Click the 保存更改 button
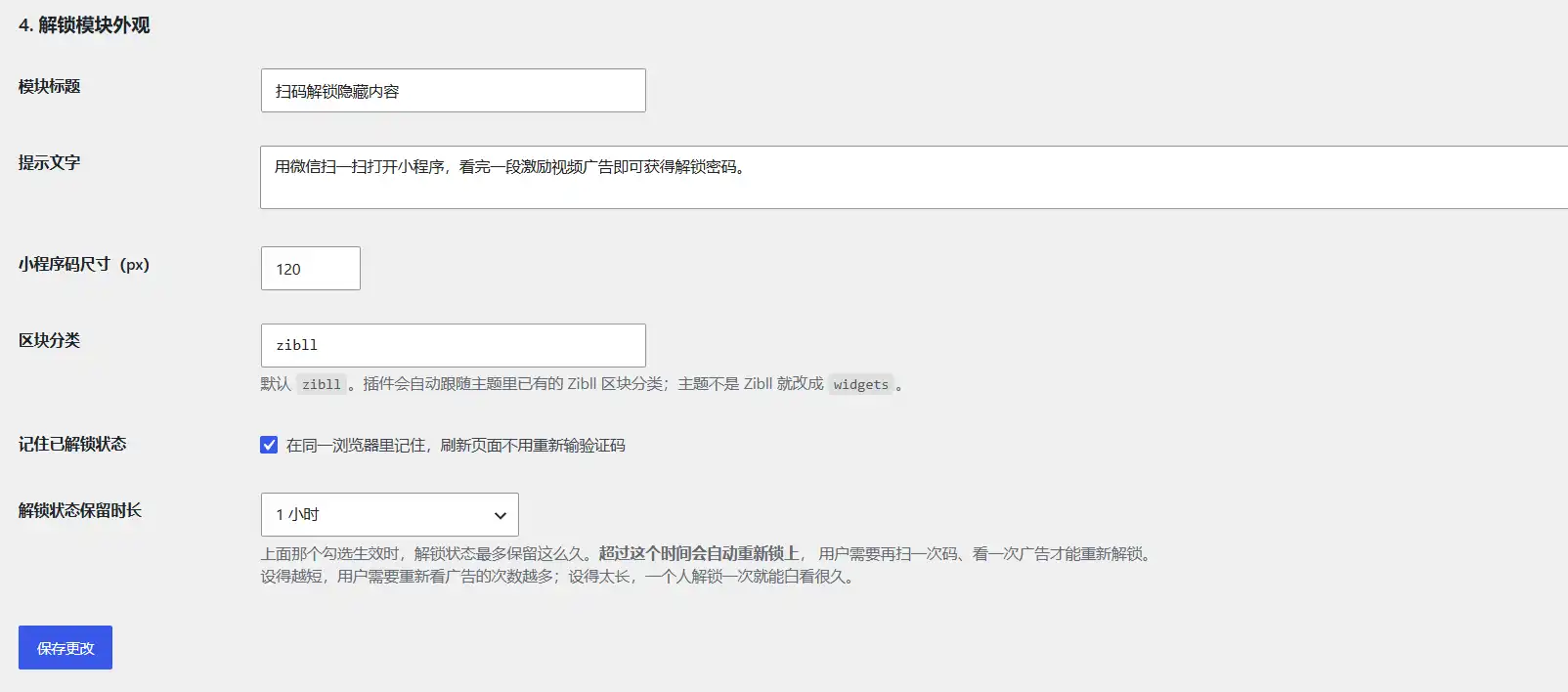The image size is (1568, 692). [x=65, y=647]
